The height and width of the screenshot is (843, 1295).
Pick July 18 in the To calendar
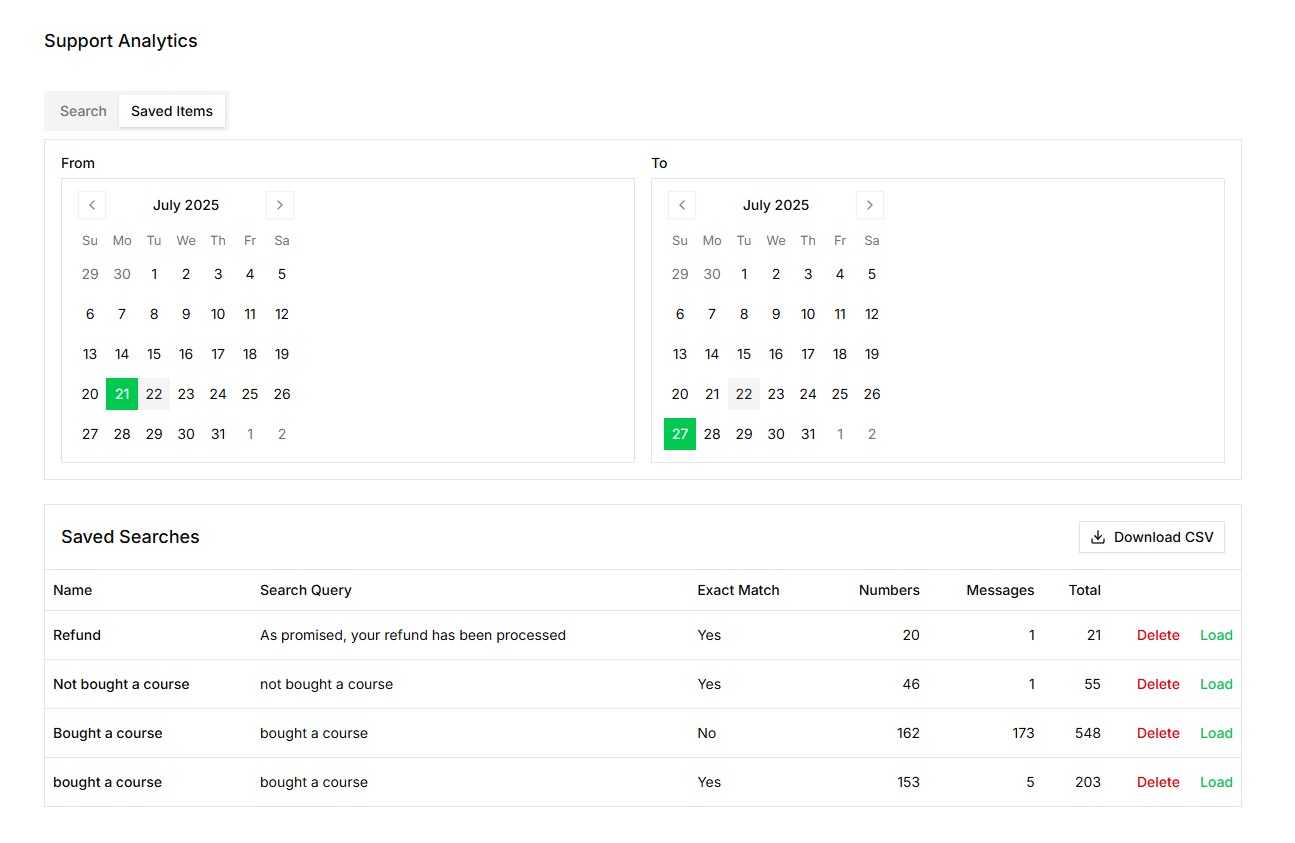840,354
